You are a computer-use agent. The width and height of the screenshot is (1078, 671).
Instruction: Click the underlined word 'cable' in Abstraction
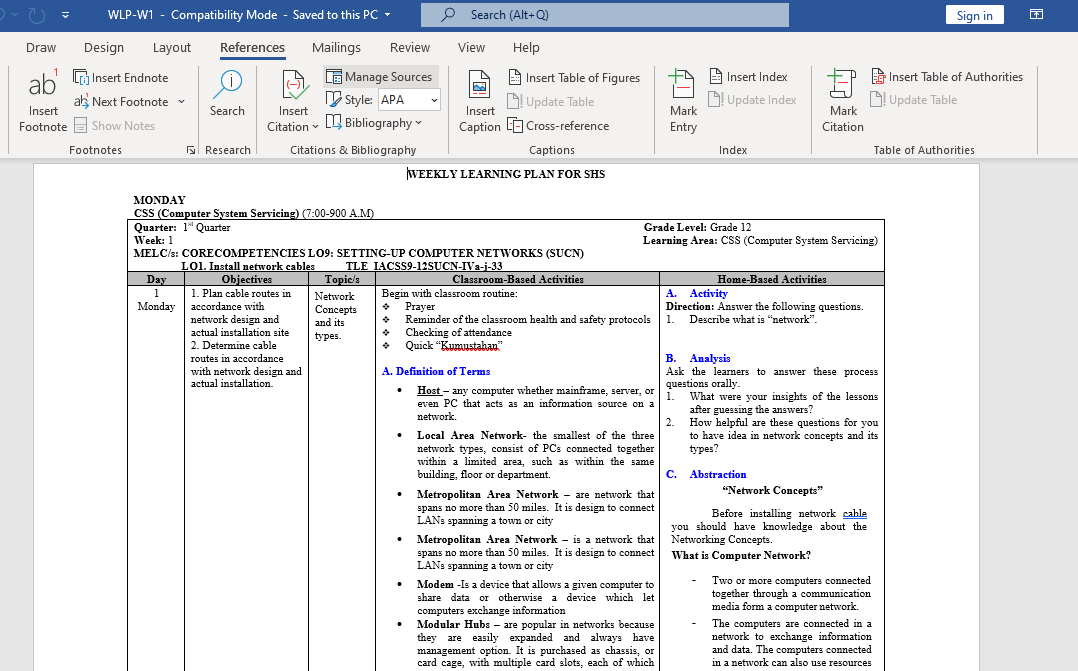coord(855,514)
